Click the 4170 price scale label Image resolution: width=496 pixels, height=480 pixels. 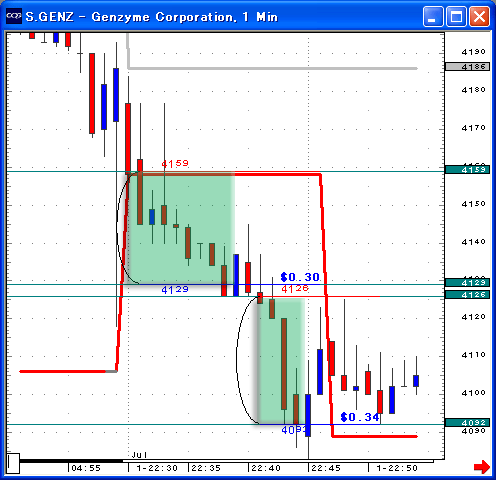click(x=473, y=128)
